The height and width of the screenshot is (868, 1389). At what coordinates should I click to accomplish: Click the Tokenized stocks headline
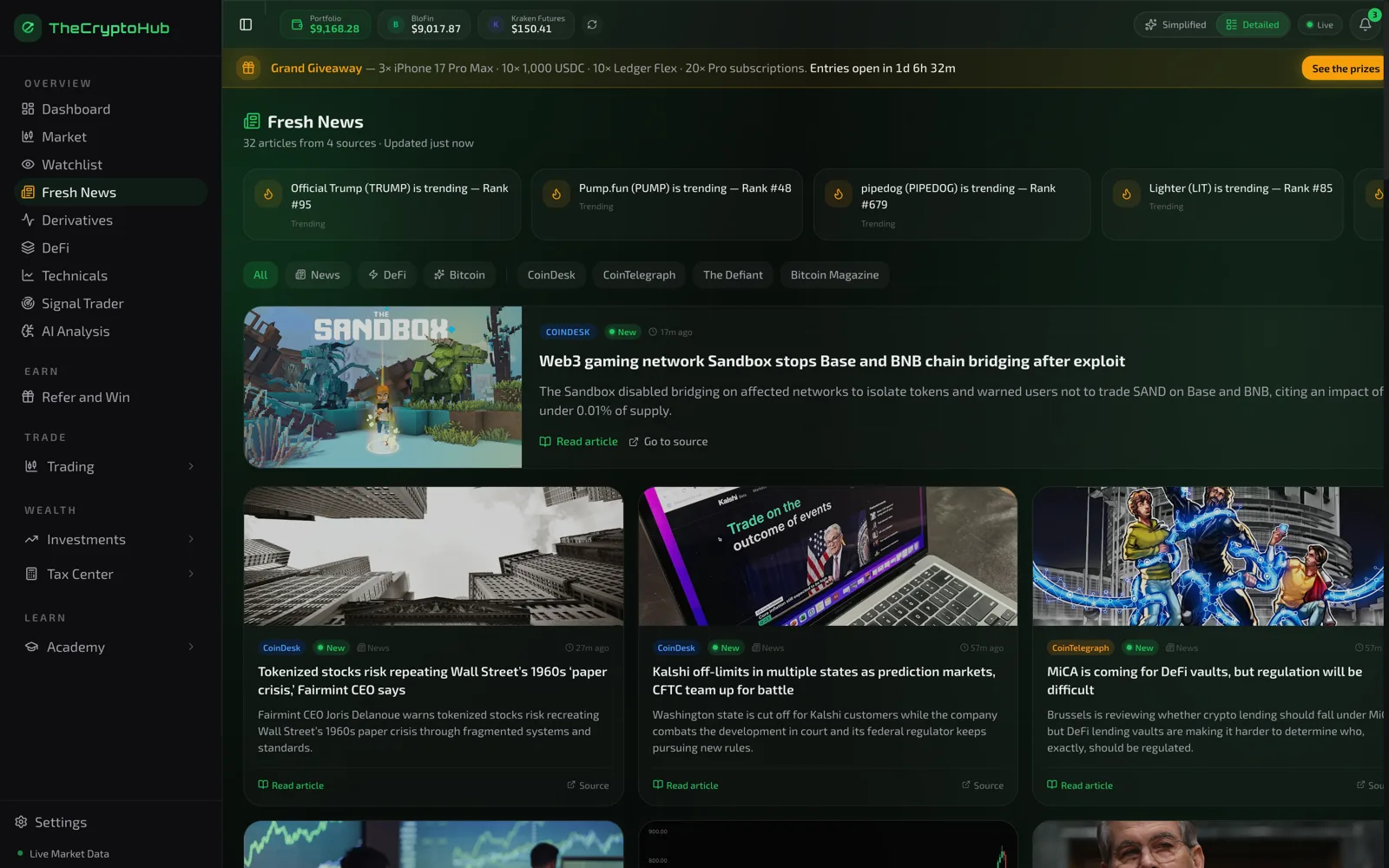[432, 681]
